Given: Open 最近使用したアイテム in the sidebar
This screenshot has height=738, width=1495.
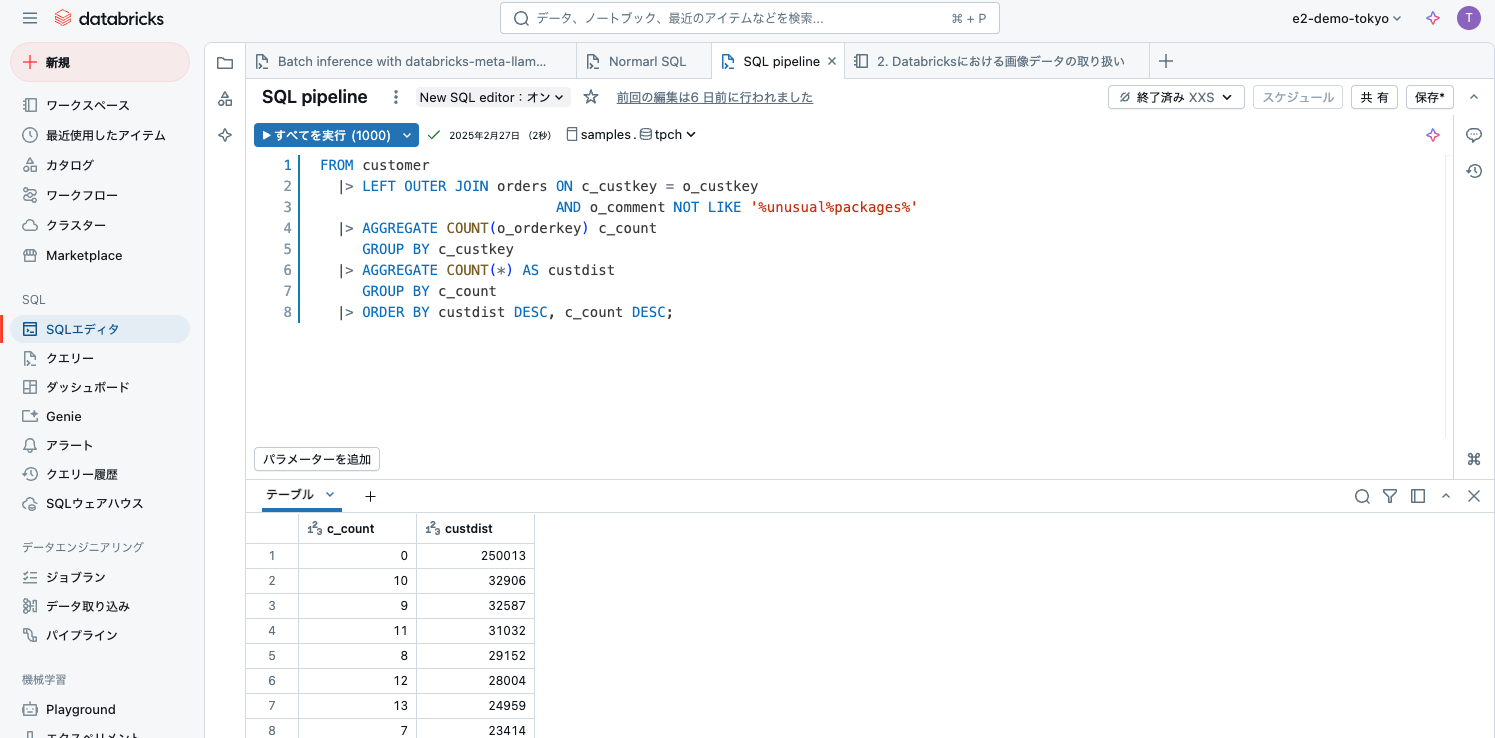Looking at the screenshot, I should click(x=100, y=135).
